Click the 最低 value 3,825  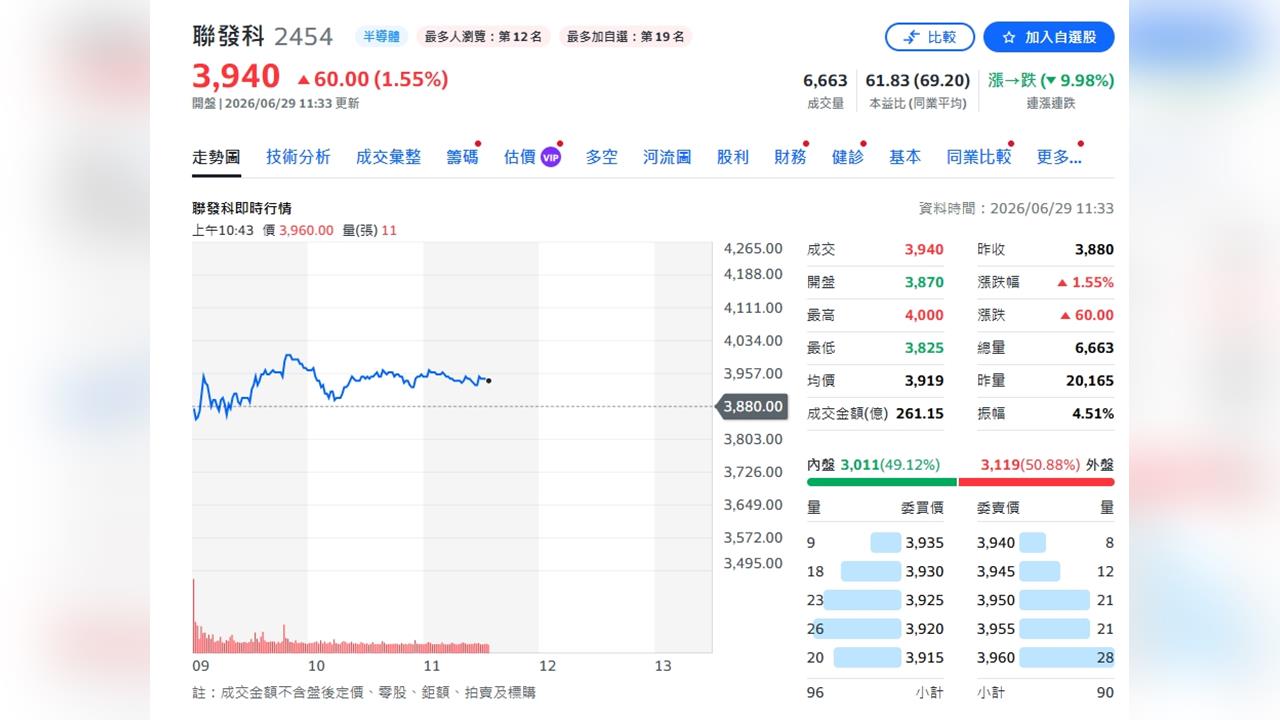(924, 348)
